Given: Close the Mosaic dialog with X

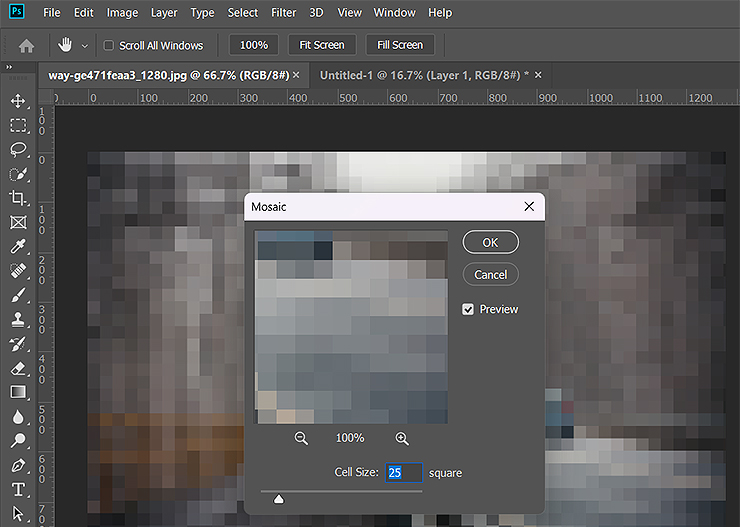Looking at the screenshot, I should point(529,207).
